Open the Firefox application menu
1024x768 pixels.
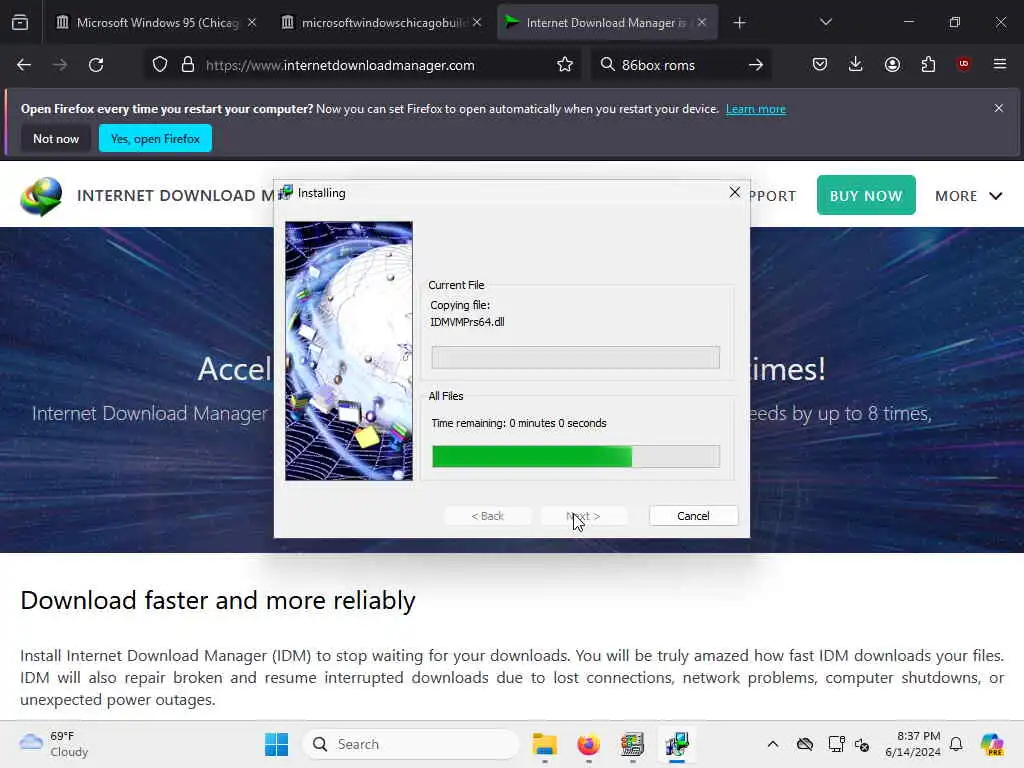[x=999, y=64]
